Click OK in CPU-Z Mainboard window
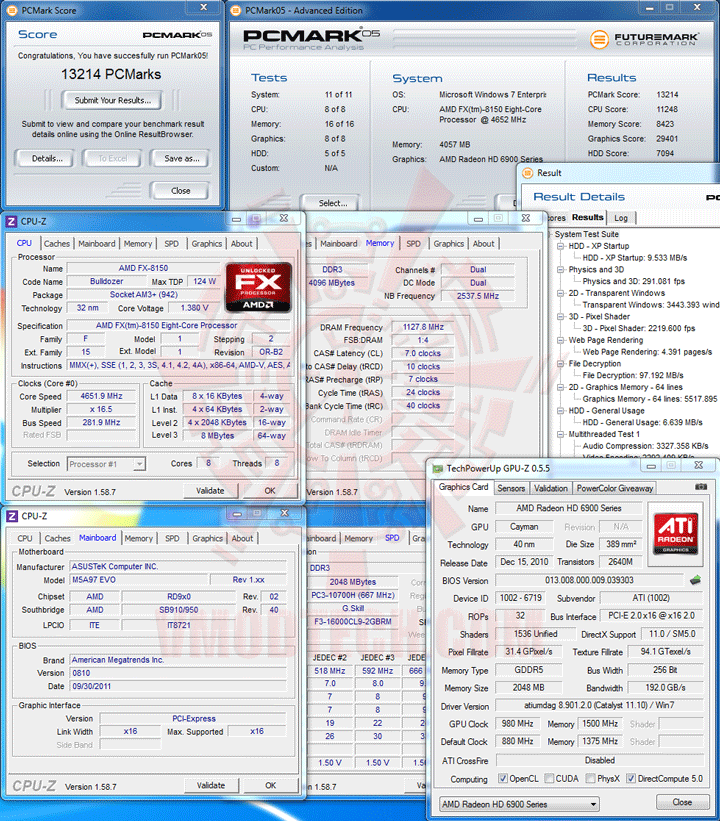Image resolution: width=720 pixels, height=821 pixels. click(x=270, y=785)
